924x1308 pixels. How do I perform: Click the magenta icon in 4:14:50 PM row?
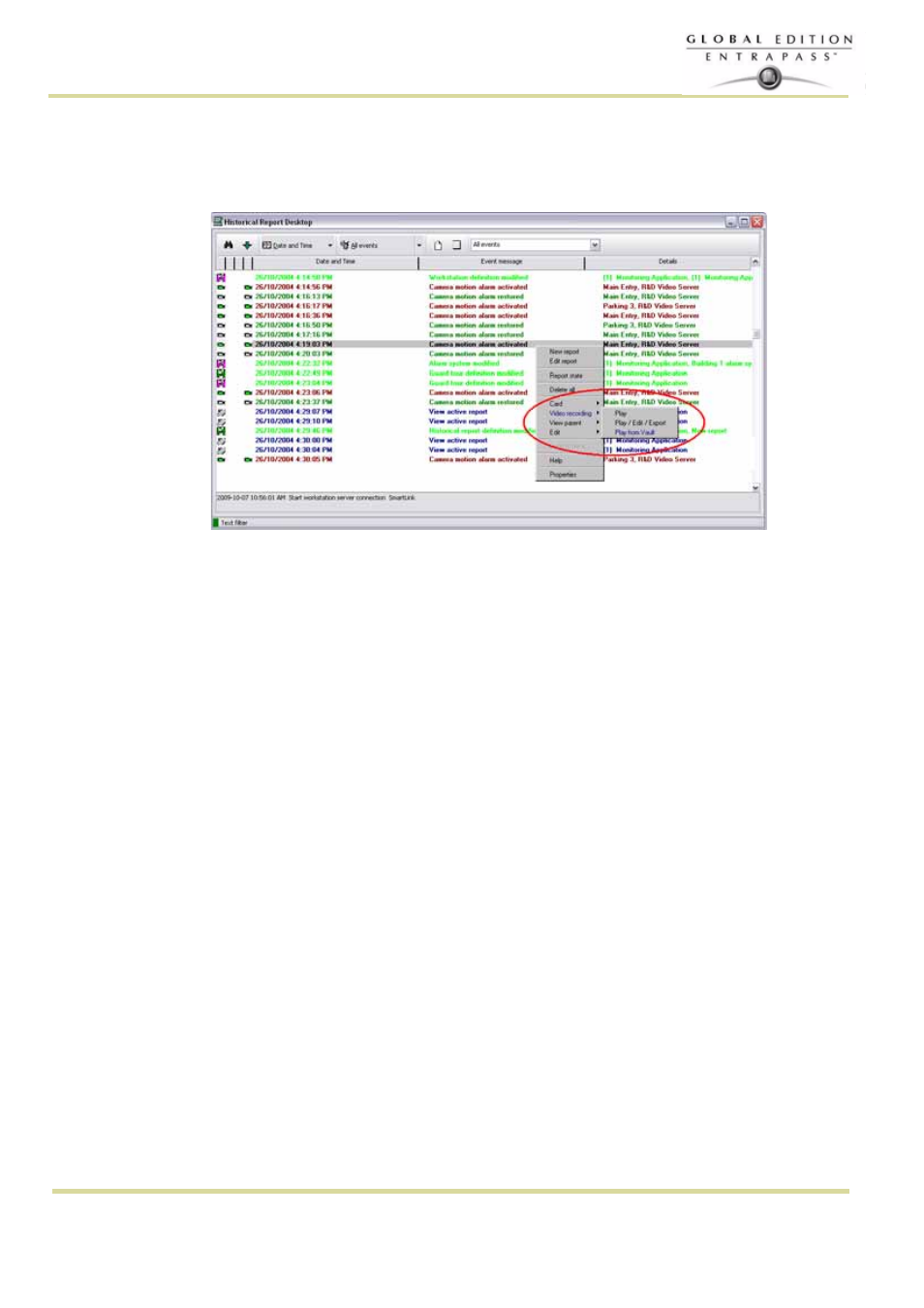coord(221,278)
